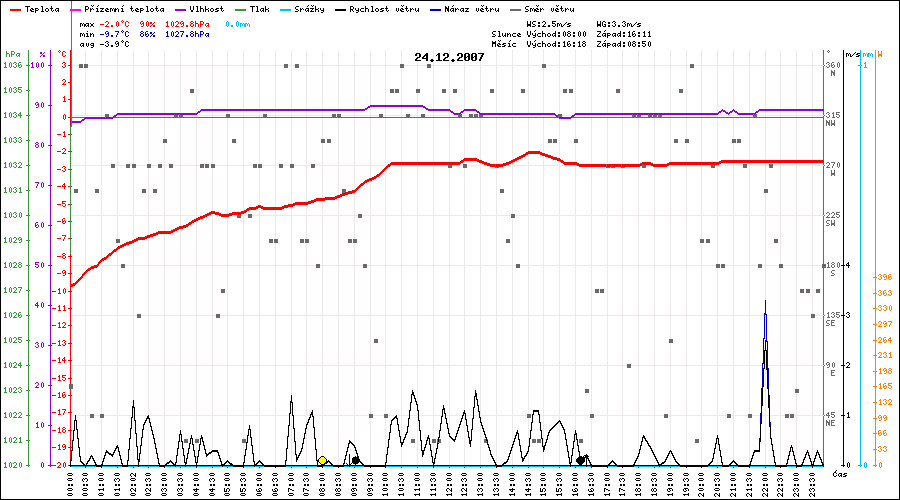The image size is (900, 500).
Task: Click the 315 NW wind direction label
Action: tap(833, 119)
